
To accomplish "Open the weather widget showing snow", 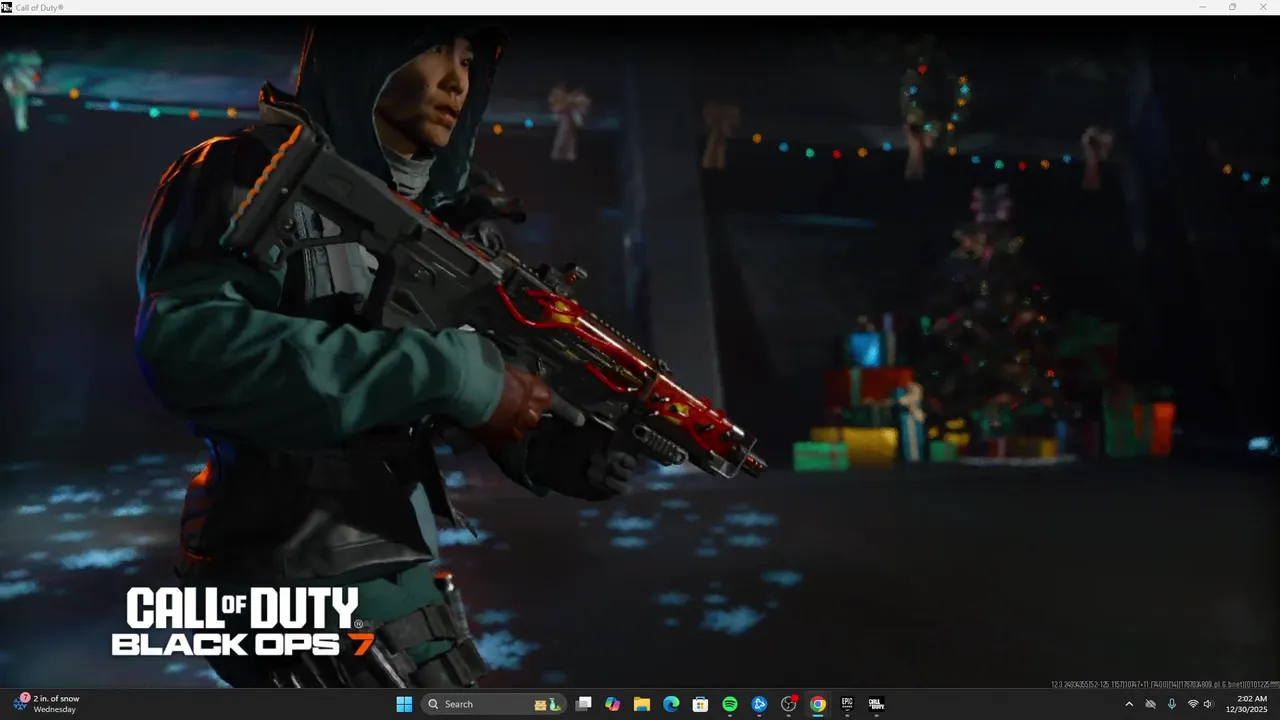I will 47,704.
